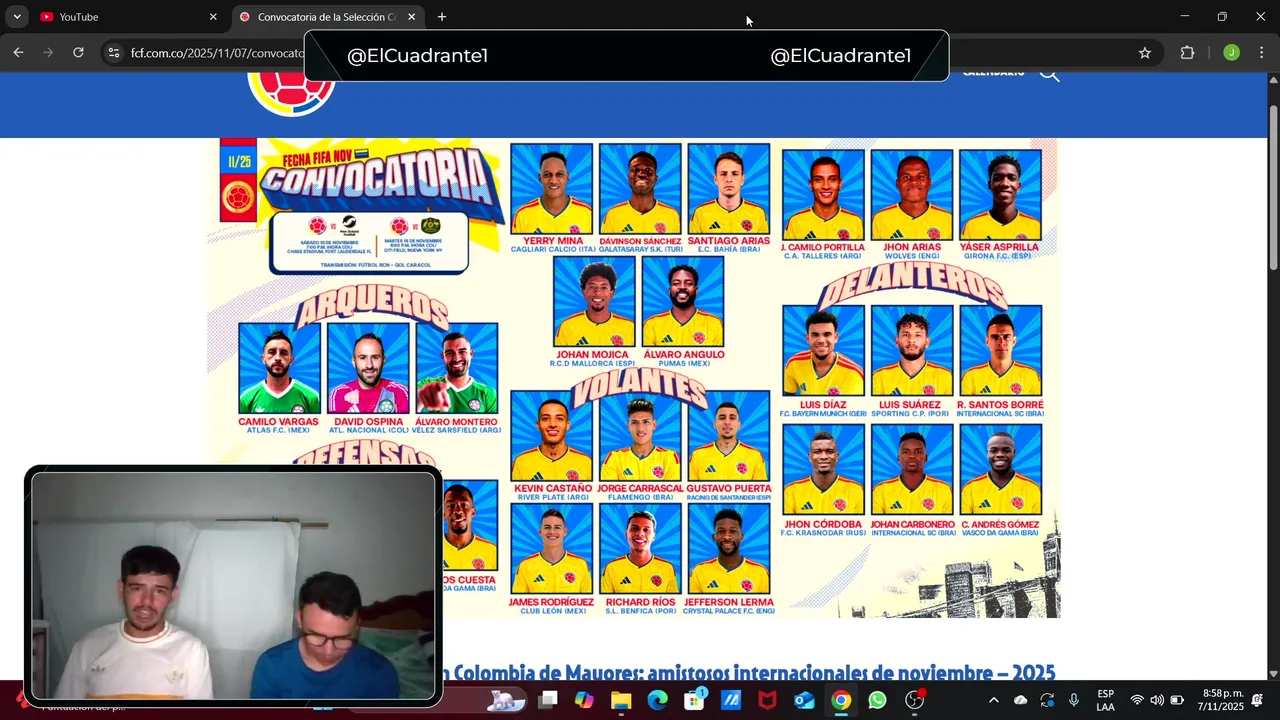1280x720 pixels.
Task: Open McAfee from the taskbar
Action: point(767,700)
